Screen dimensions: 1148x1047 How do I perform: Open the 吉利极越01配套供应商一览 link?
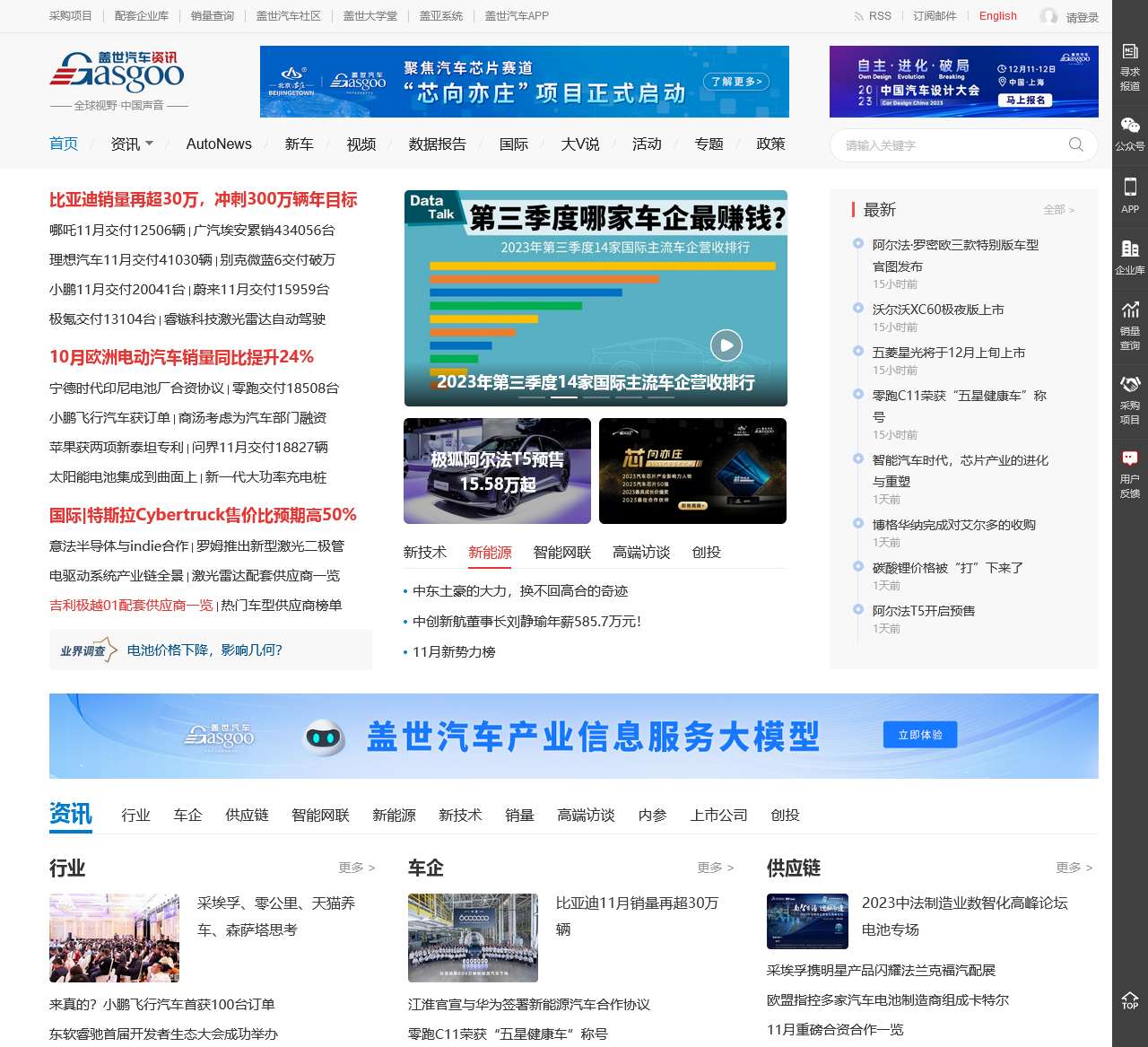(x=131, y=605)
